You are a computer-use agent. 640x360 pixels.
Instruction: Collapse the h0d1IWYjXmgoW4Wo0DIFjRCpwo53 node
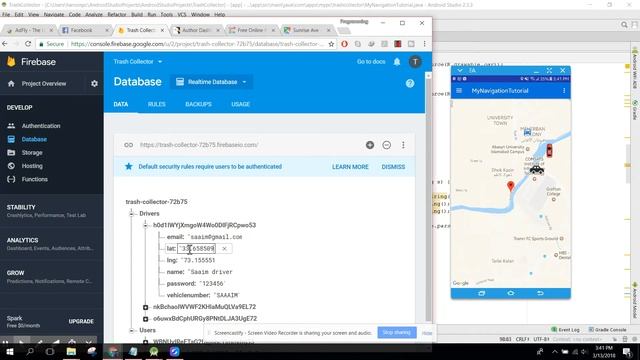pyautogui.click(x=145, y=225)
